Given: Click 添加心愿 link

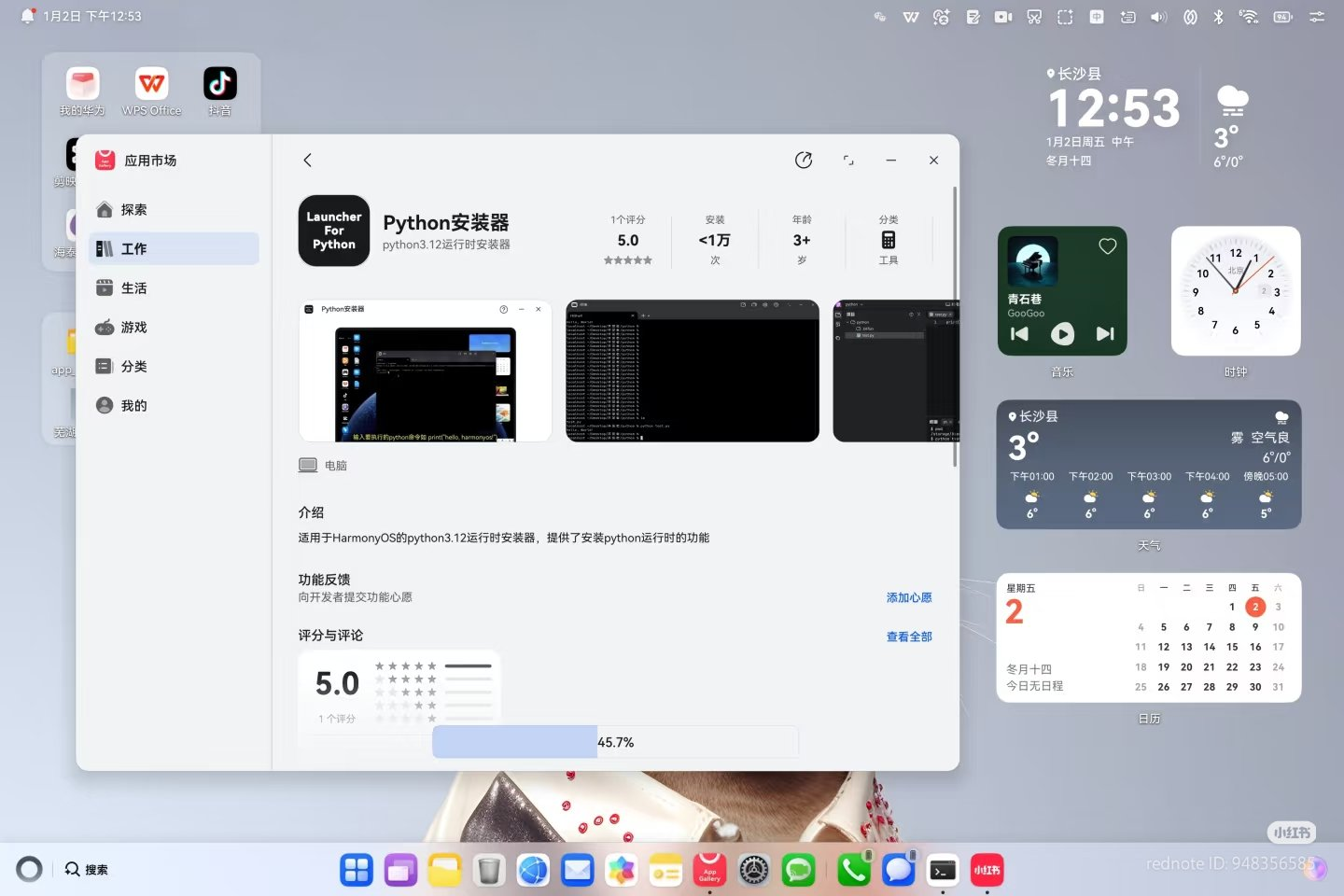Looking at the screenshot, I should click(x=908, y=597).
